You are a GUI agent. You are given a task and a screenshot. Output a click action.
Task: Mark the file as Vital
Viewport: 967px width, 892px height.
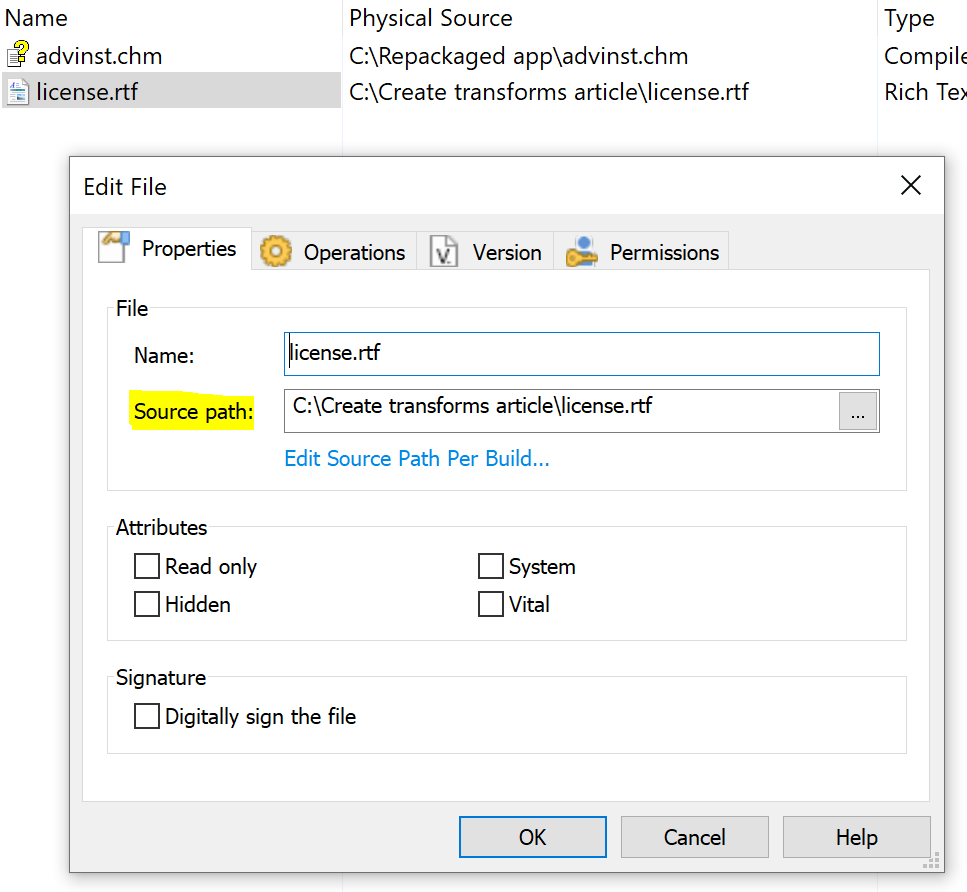[490, 604]
